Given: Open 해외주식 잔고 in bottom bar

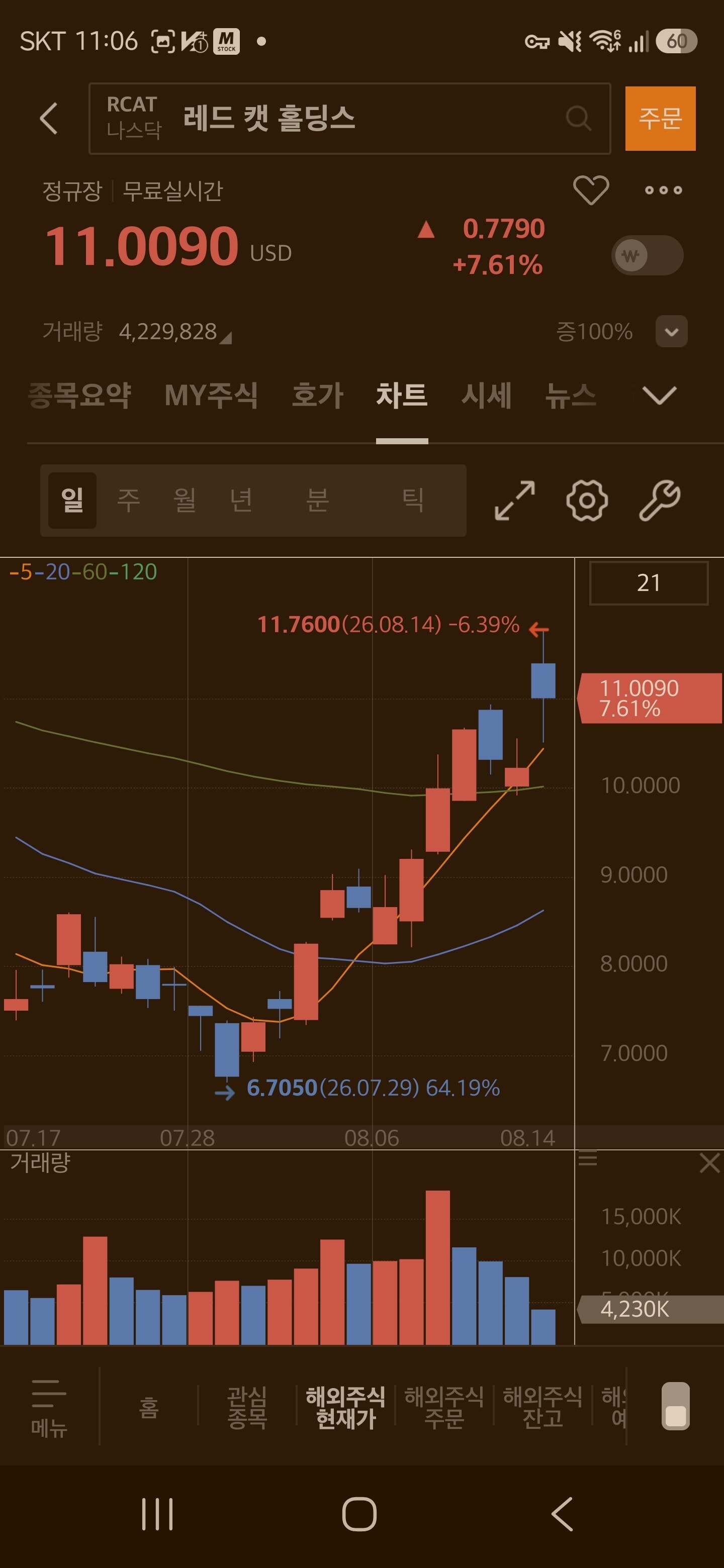Looking at the screenshot, I should (542, 1407).
